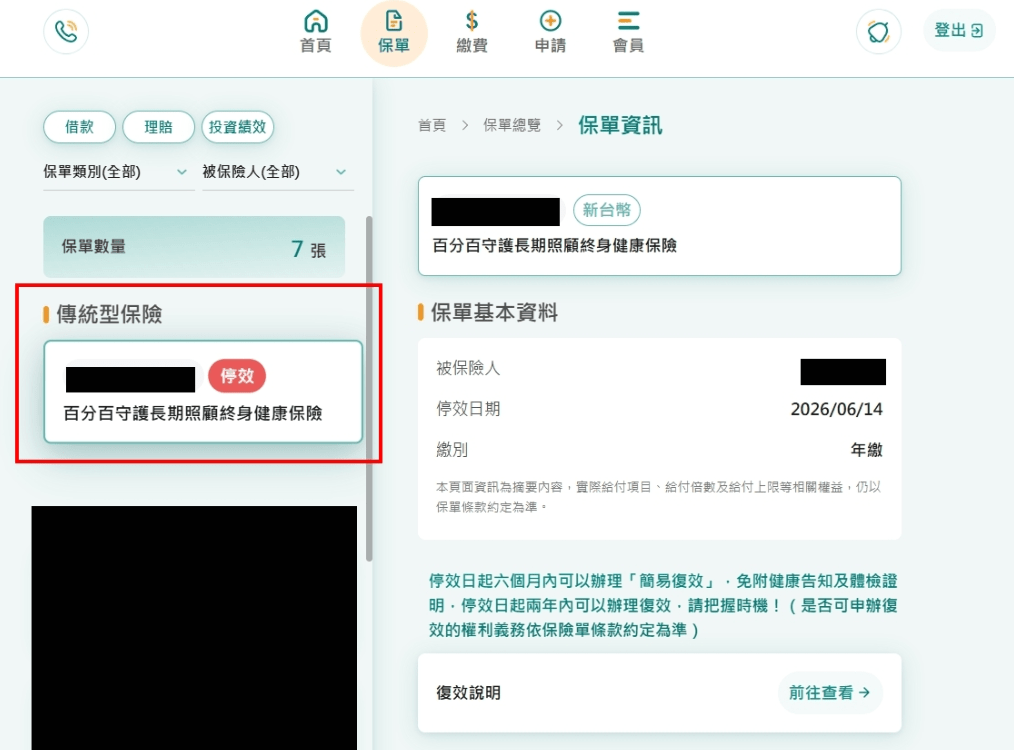Click the phone contact icon
The width and height of the screenshot is (1014, 750).
tap(66, 31)
